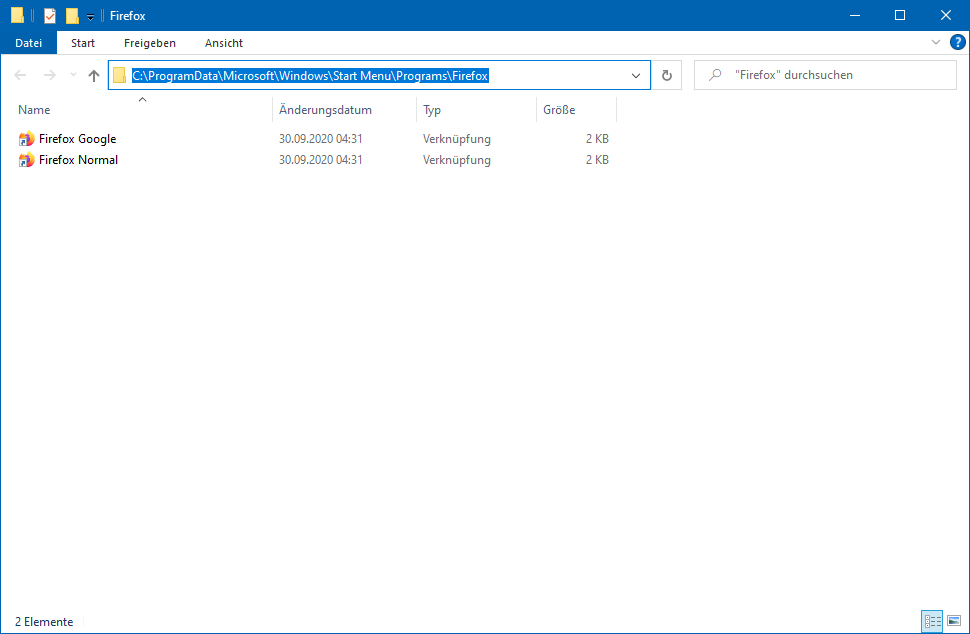Open the Freigeben ribbon tab
This screenshot has width=970, height=634.
click(x=150, y=43)
